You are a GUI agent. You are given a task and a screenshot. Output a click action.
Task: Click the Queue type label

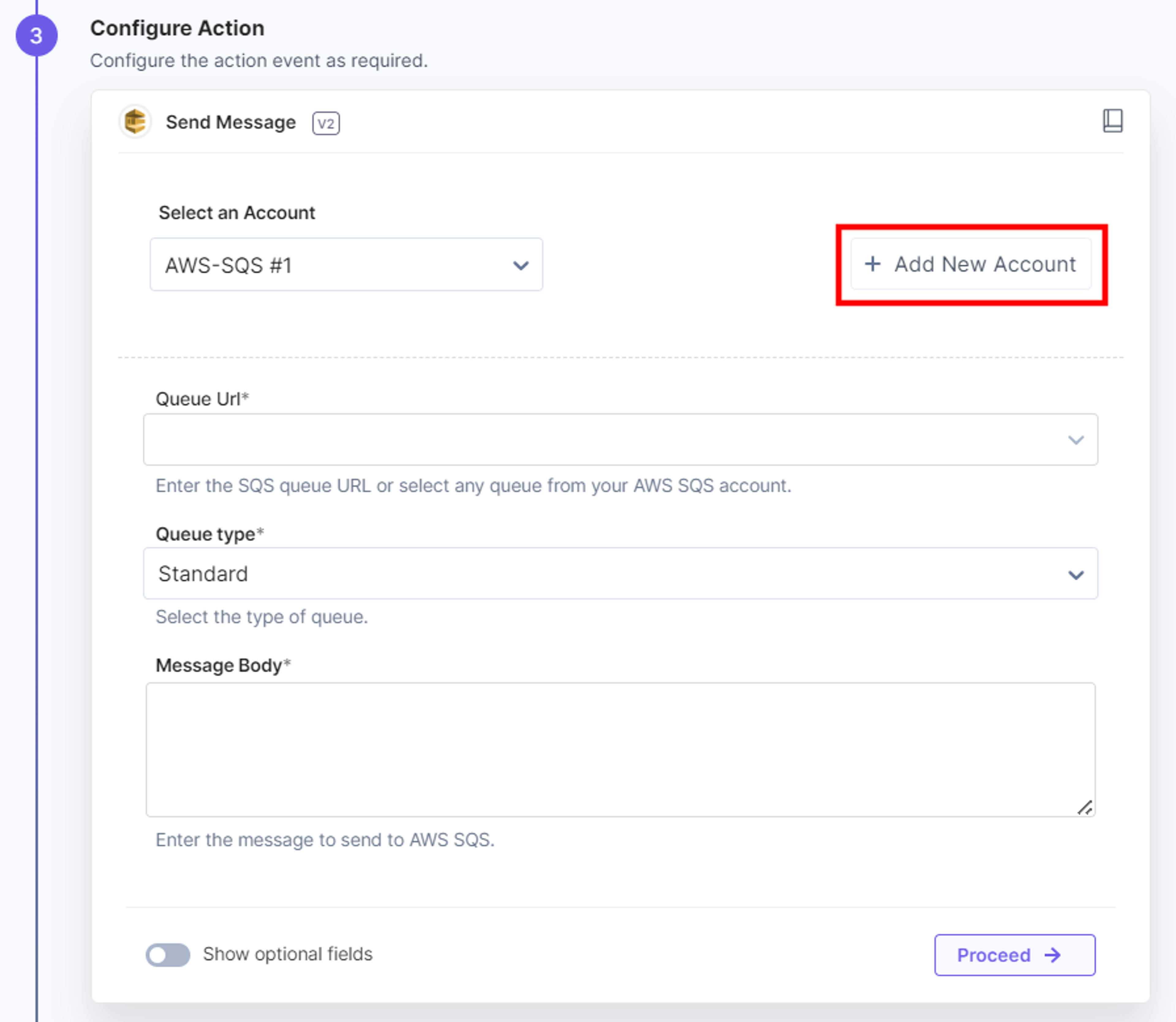click(209, 534)
